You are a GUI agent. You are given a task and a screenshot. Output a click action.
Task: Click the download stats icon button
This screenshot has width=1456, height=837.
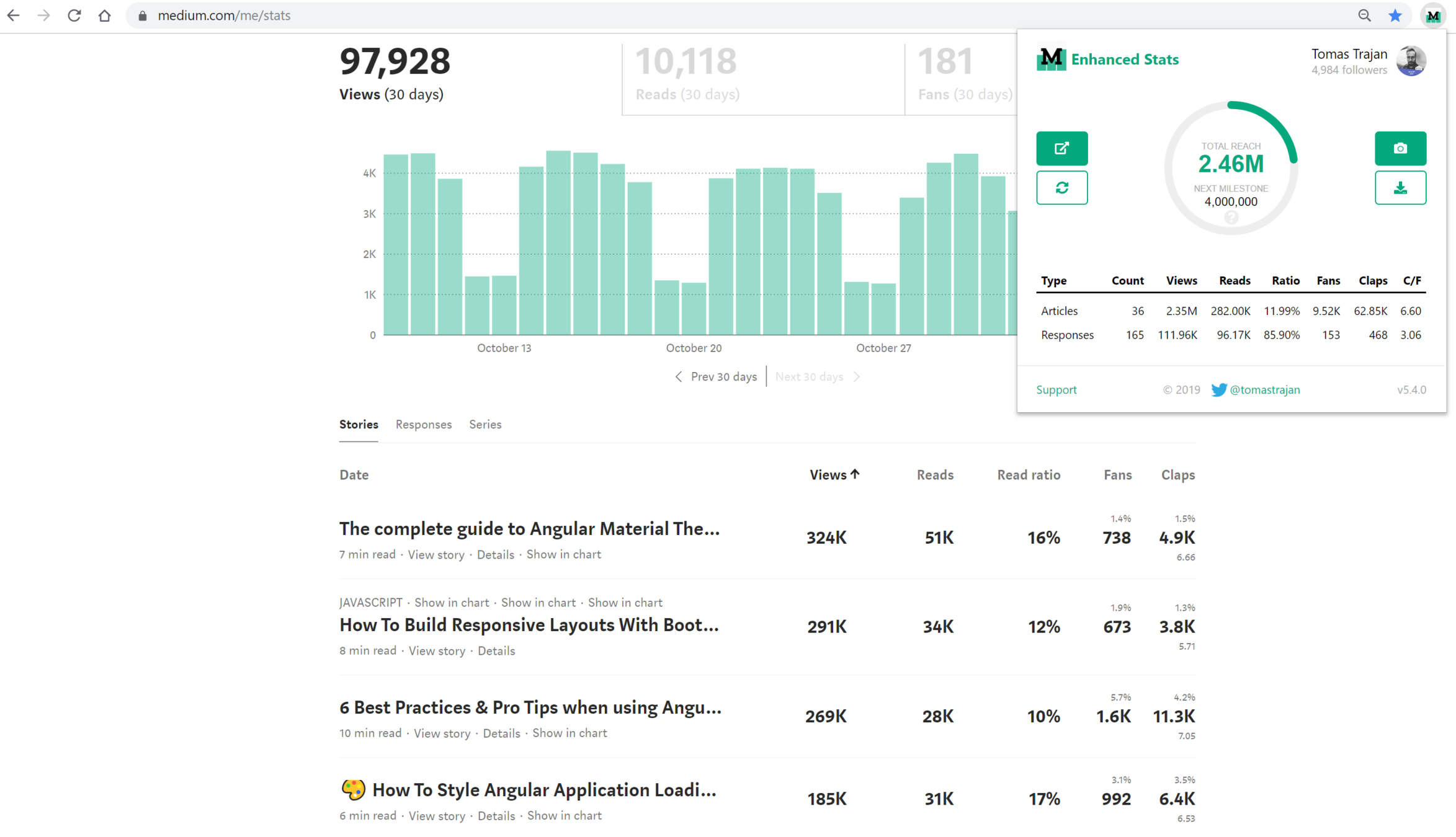point(1400,188)
